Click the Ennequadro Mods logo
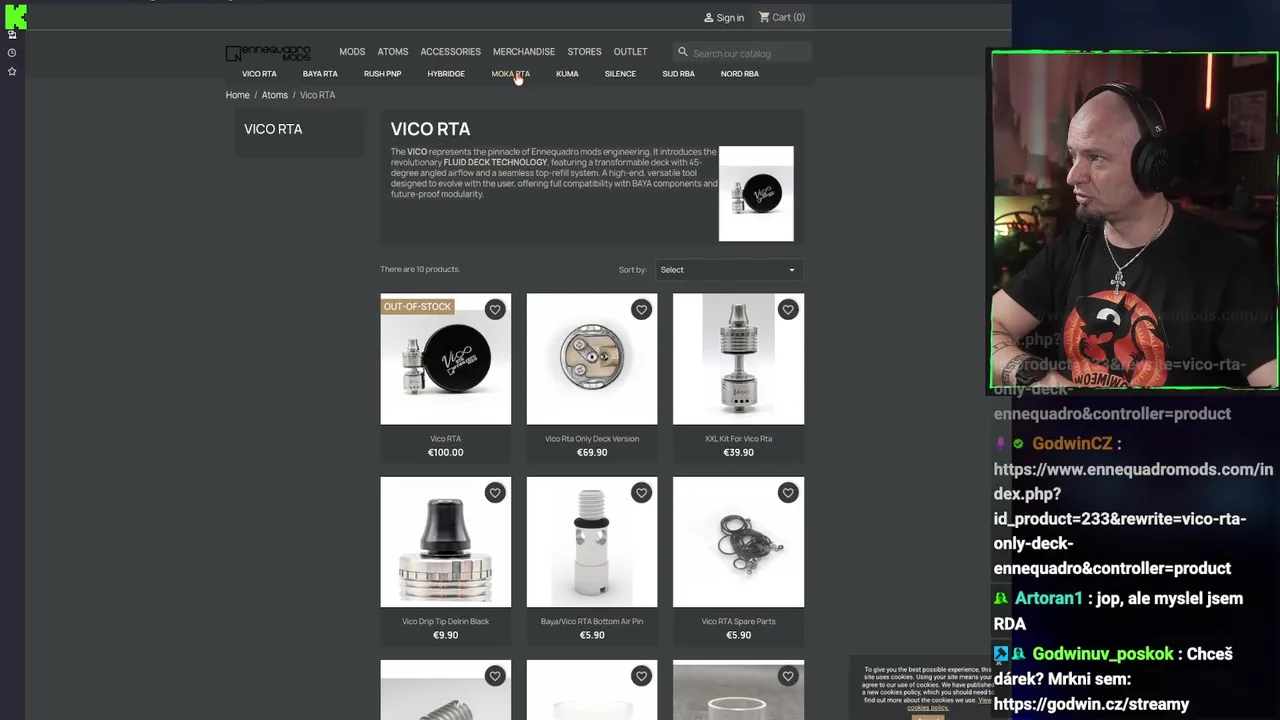Image resolution: width=1280 pixels, height=720 pixels. point(268,53)
